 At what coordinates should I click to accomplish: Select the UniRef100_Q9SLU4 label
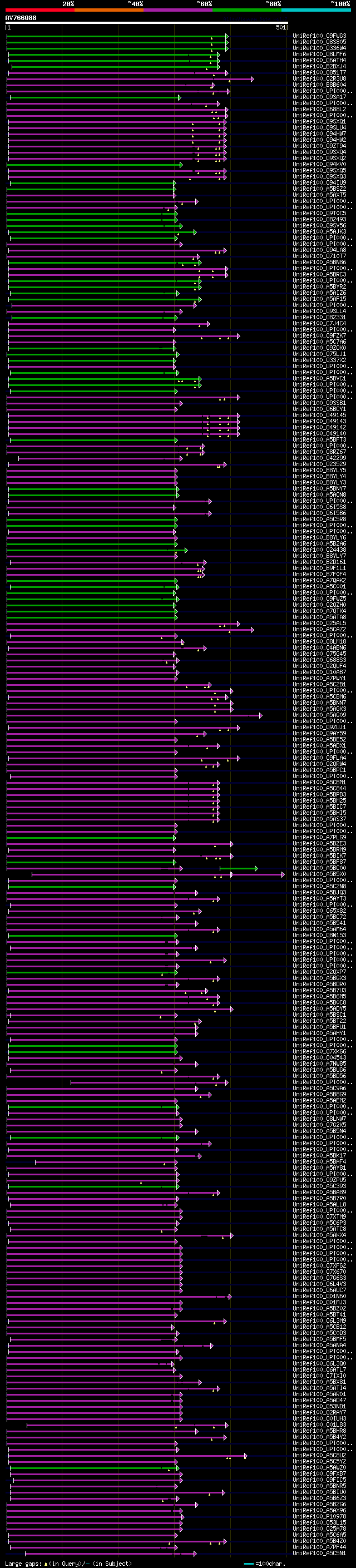pos(319,128)
